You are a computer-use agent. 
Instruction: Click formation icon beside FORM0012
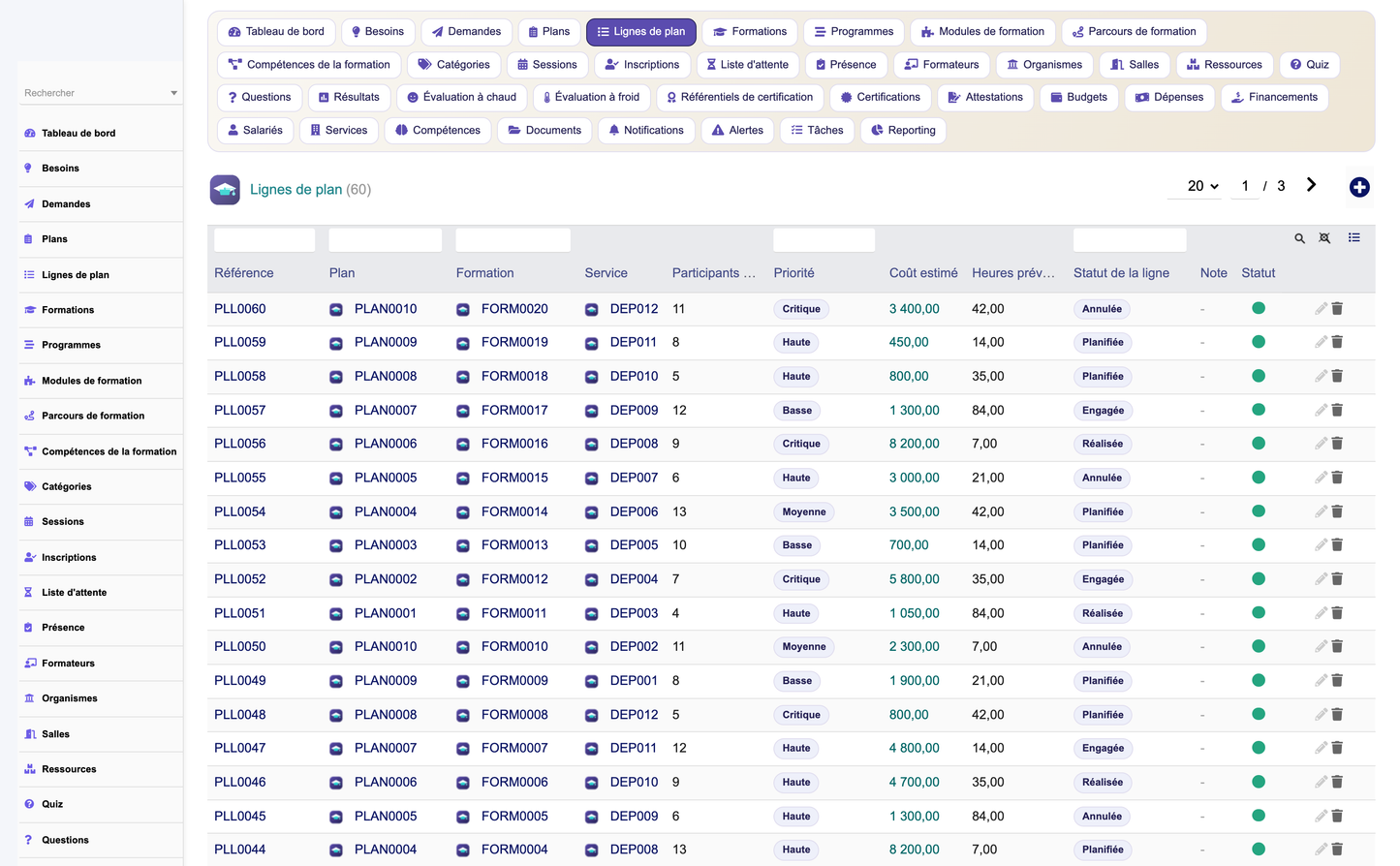click(x=463, y=580)
